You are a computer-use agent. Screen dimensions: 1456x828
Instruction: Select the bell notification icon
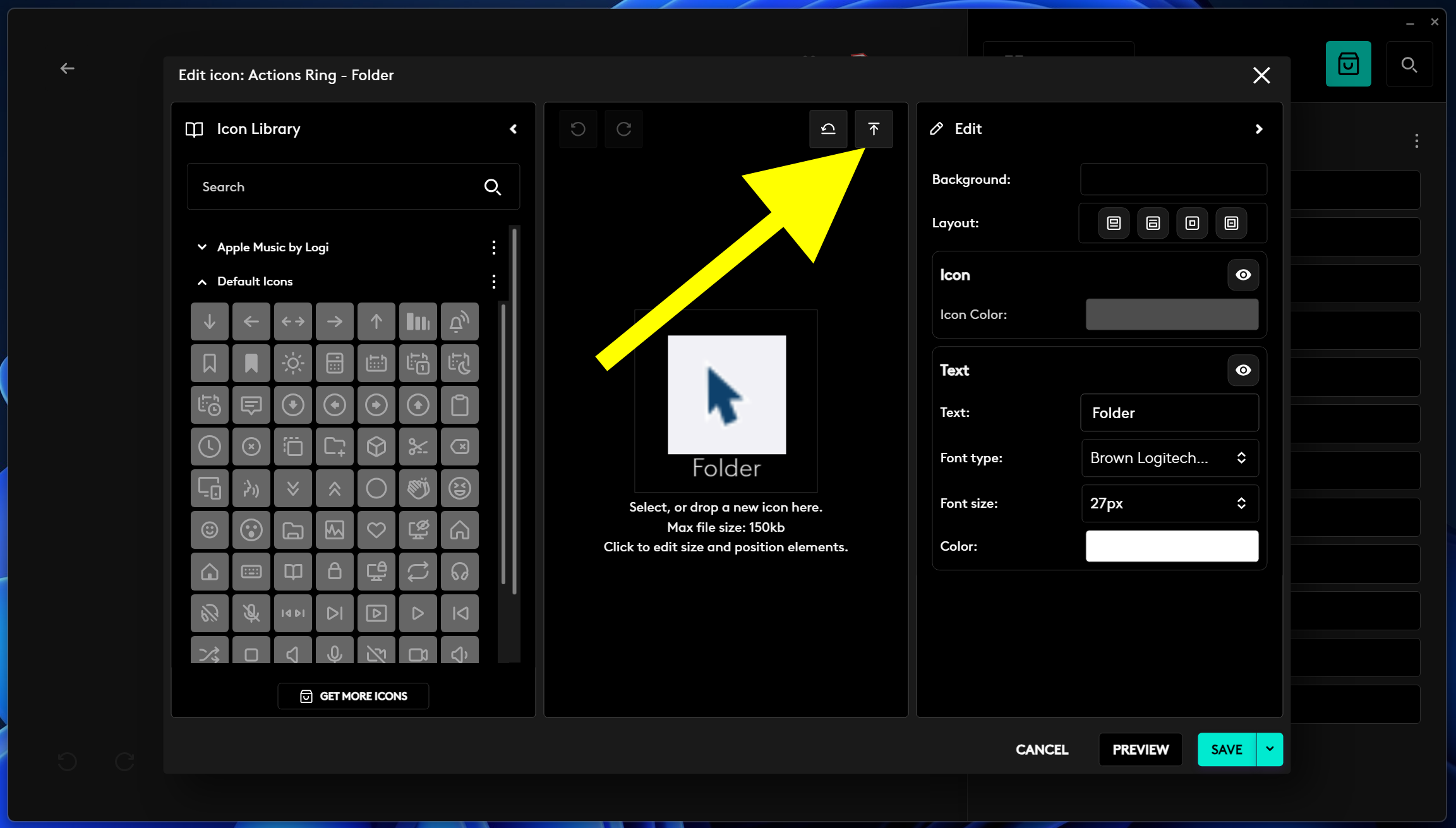[x=459, y=321]
